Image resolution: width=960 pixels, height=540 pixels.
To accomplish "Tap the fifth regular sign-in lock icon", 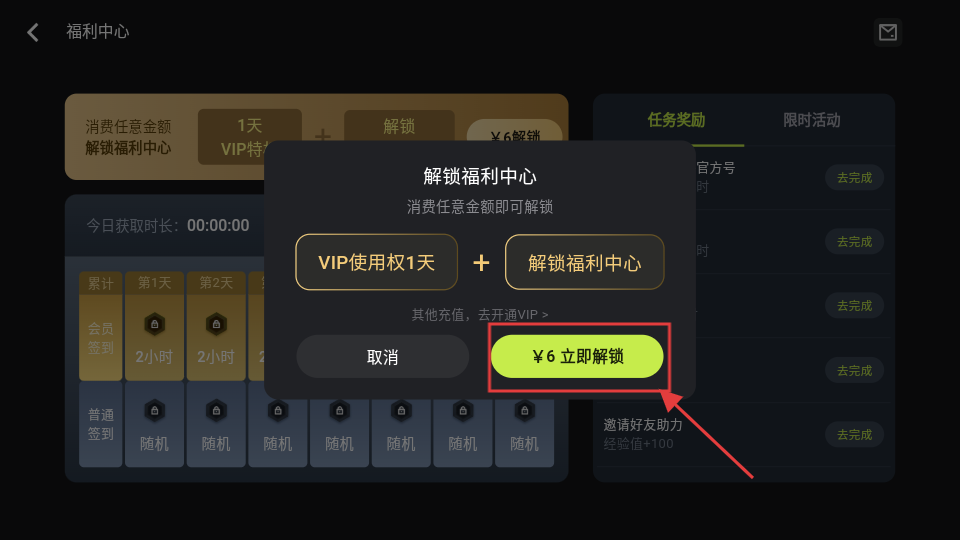I will pyautogui.click(x=401, y=411).
